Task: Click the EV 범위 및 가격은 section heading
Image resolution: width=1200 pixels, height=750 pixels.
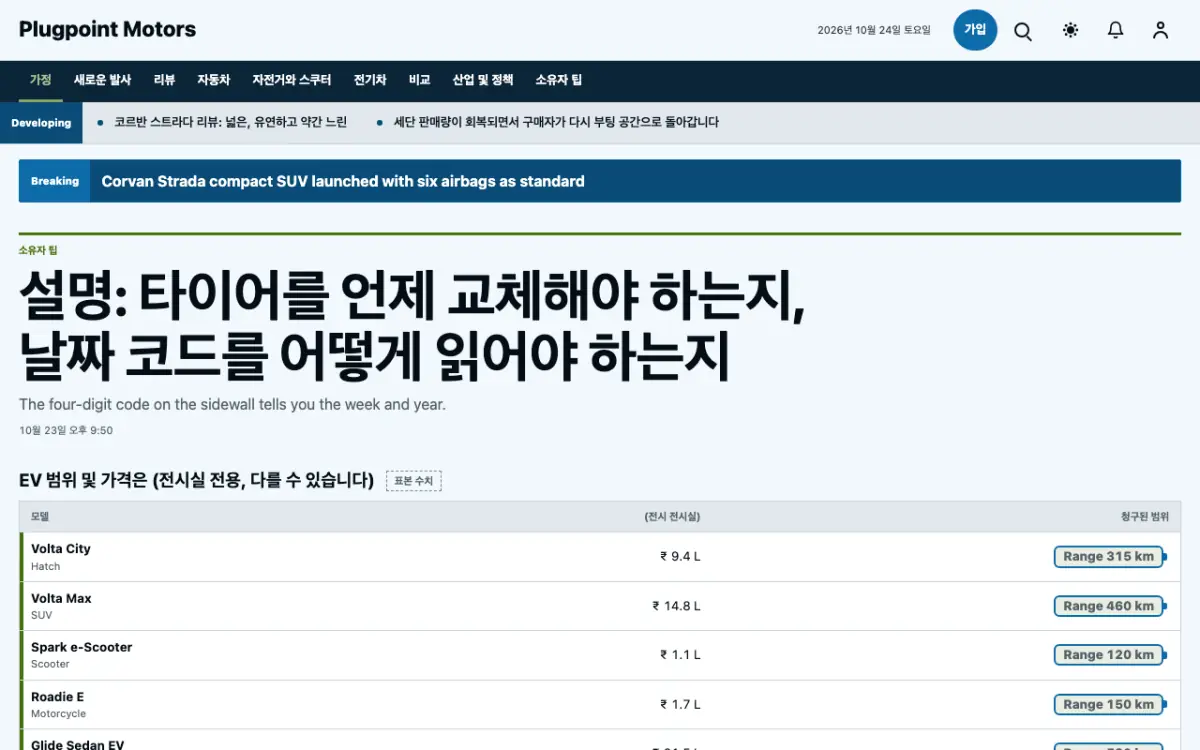Action: click(196, 480)
